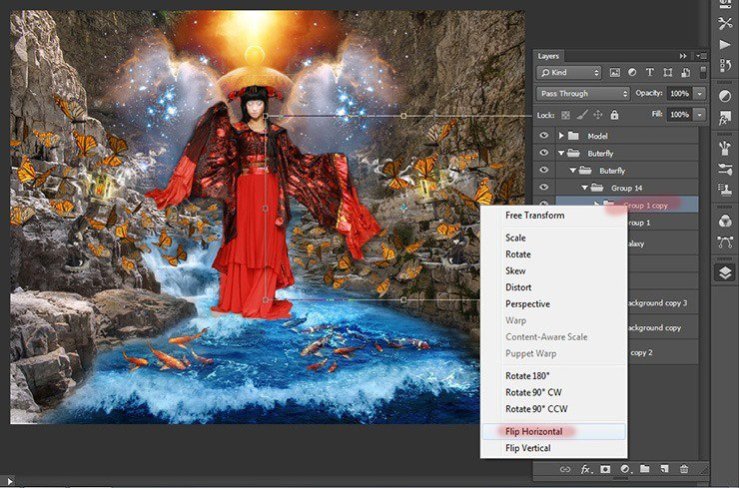This screenshot has height=488, width=739.
Task: Switch to the Layers tab
Action: (x=548, y=56)
